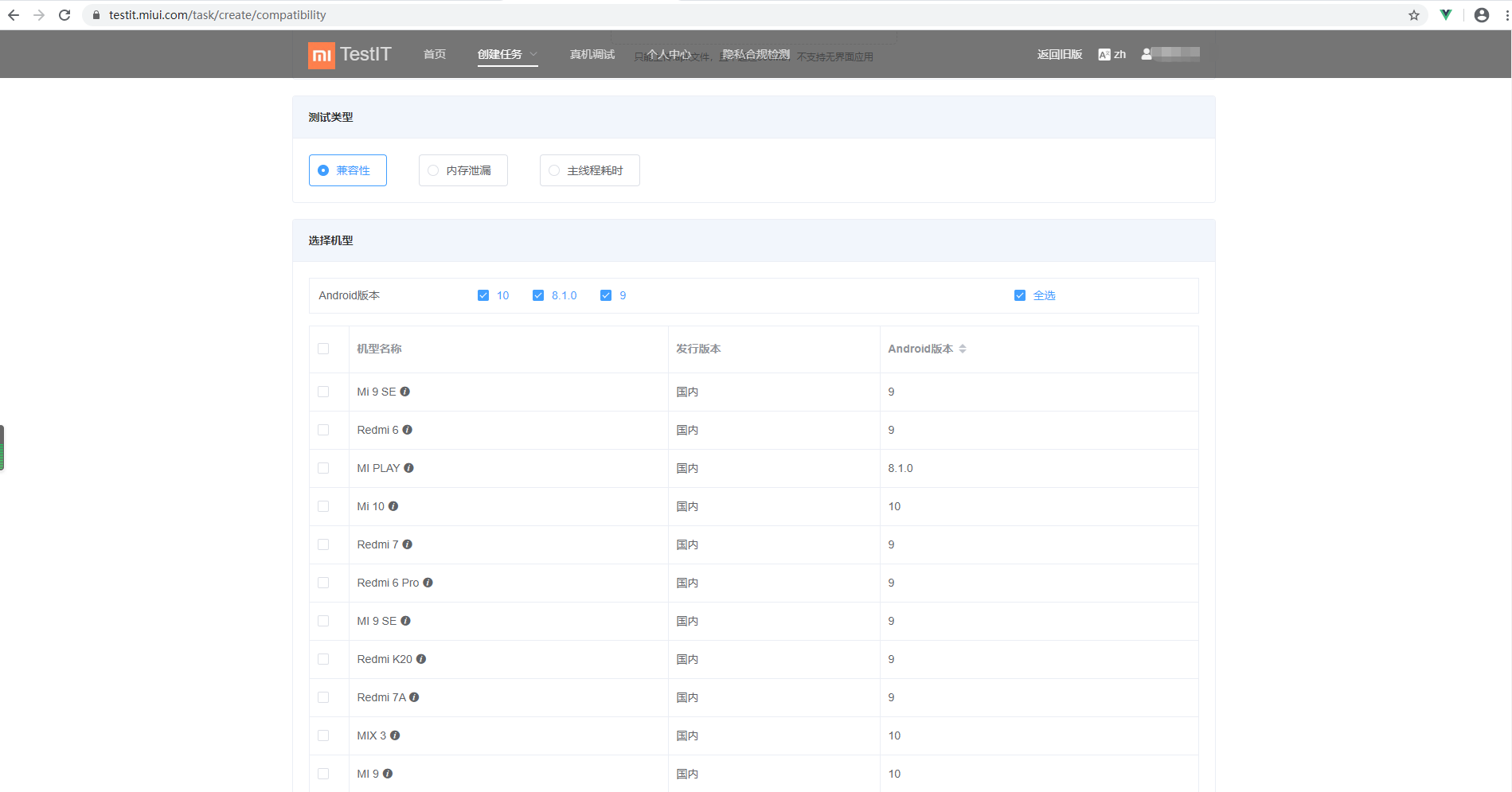This screenshot has width=1512, height=792.
Task: Click the 8.1.0 Android version cell
Action: pyautogui.click(x=901, y=468)
